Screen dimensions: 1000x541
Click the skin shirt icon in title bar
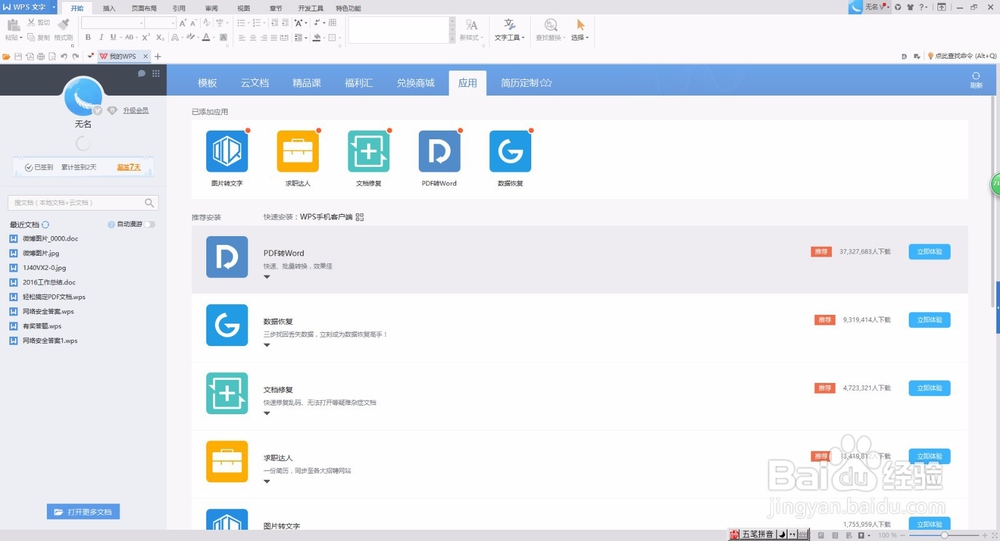[x=910, y=7]
